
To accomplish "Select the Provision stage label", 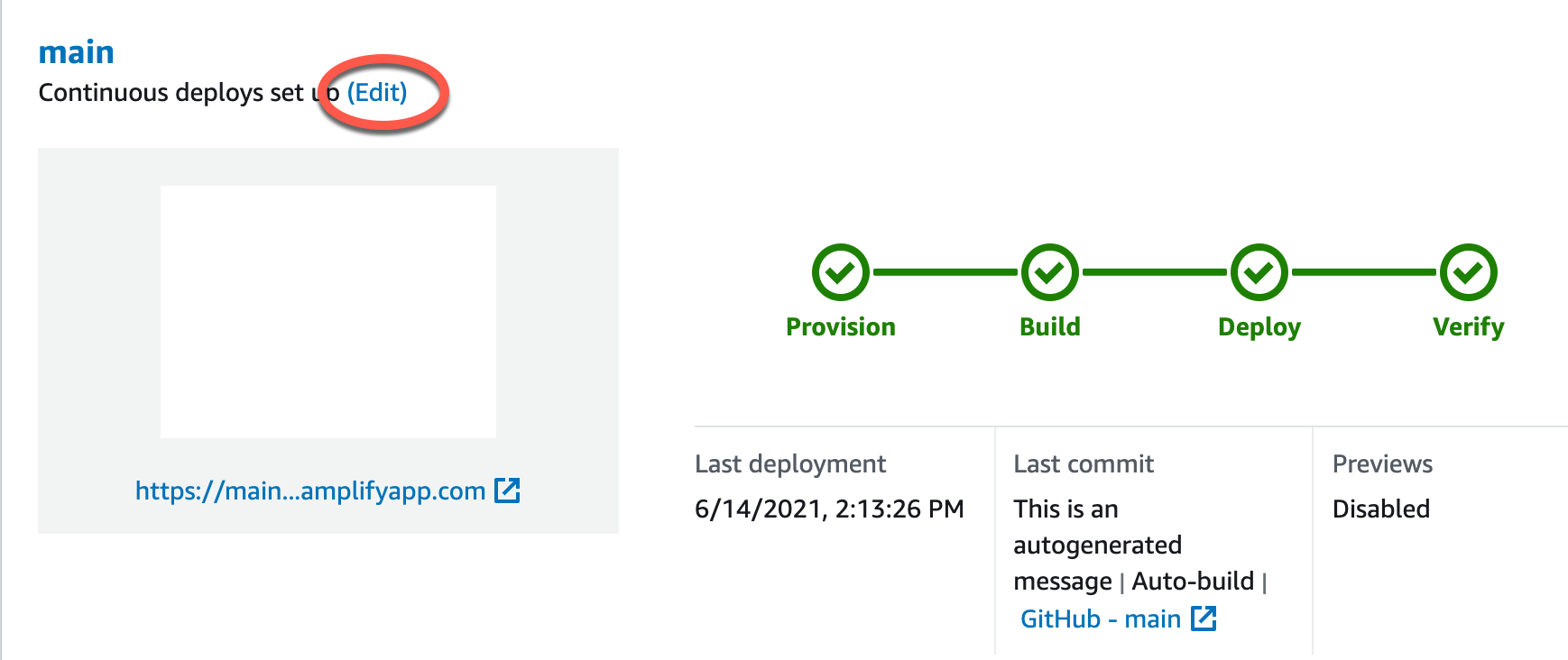I will (841, 327).
